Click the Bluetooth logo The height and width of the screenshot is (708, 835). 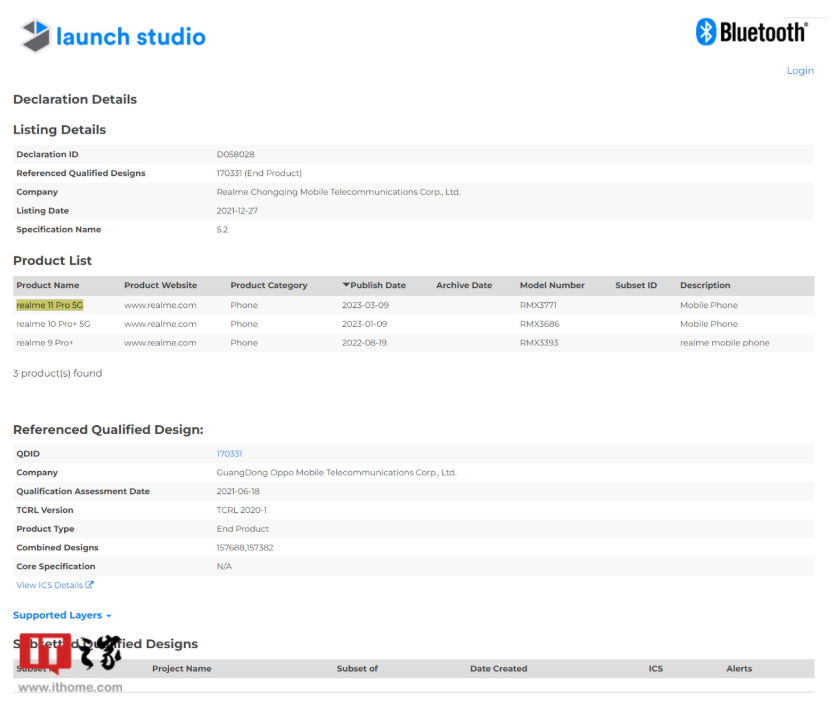click(x=751, y=32)
